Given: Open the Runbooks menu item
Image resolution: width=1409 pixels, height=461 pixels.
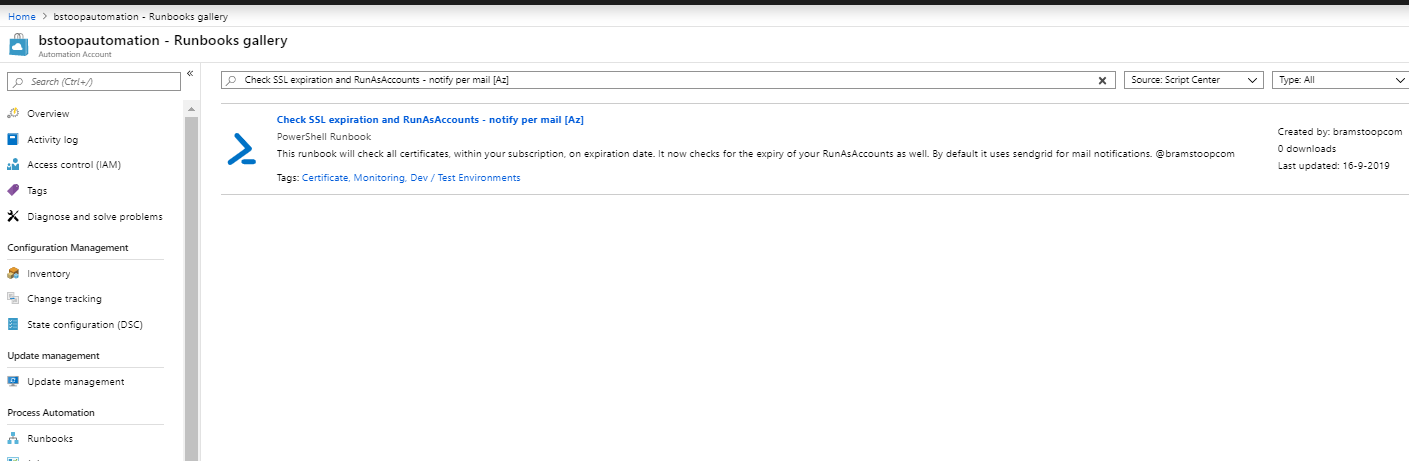Looking at the screenshot, I should click(50, 438).
